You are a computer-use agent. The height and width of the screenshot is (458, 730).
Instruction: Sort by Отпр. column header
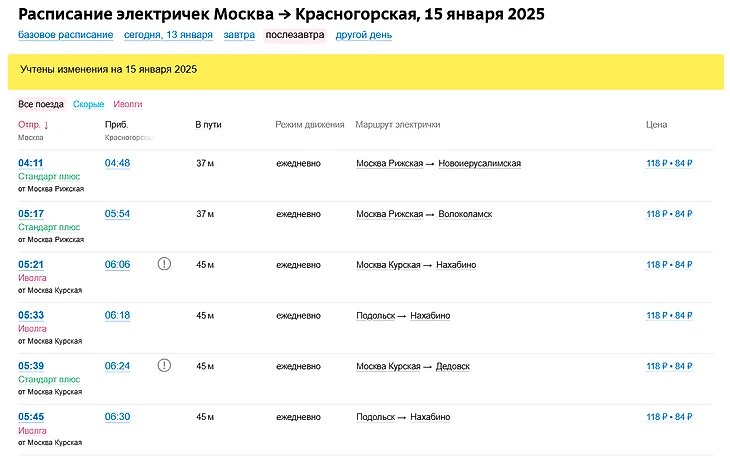click(x=28, y=125)
